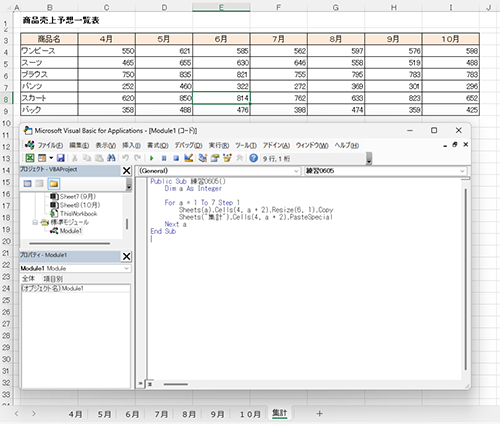500x424 pixels.
Task: Click the Full Module View button at code bottom
Action: coord(150,384)
